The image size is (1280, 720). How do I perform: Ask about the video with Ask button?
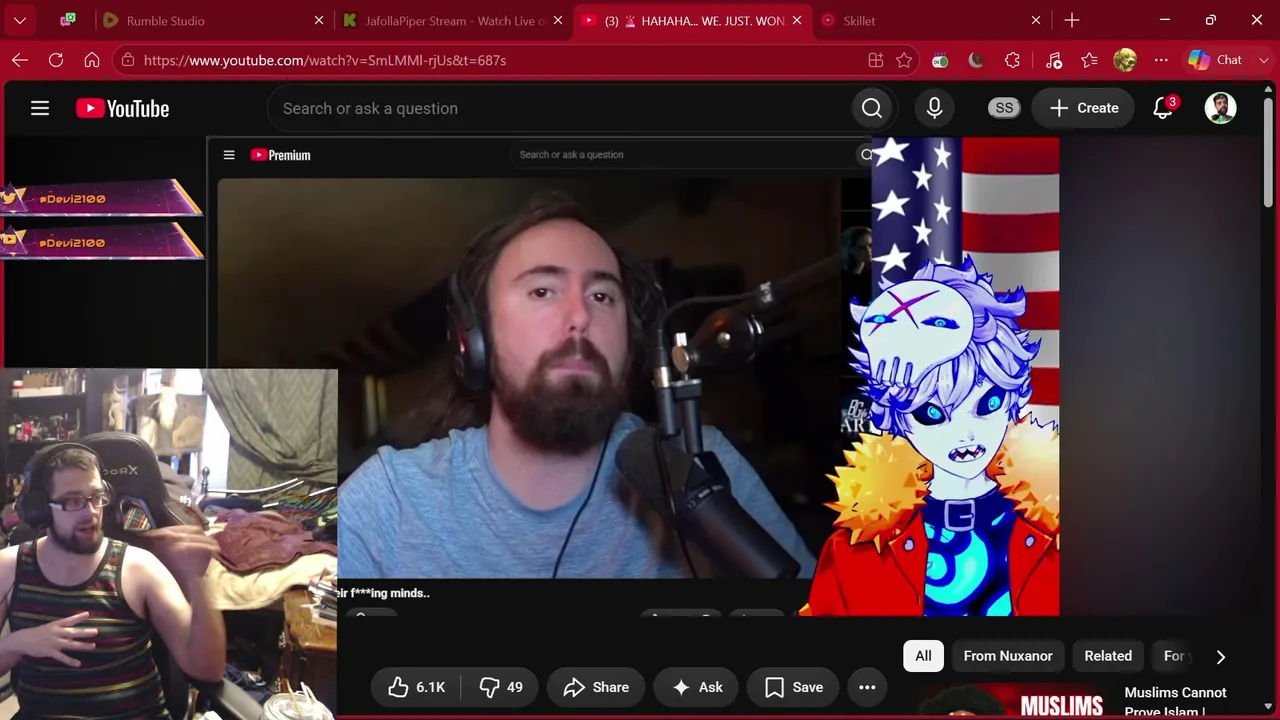(697, 687)
